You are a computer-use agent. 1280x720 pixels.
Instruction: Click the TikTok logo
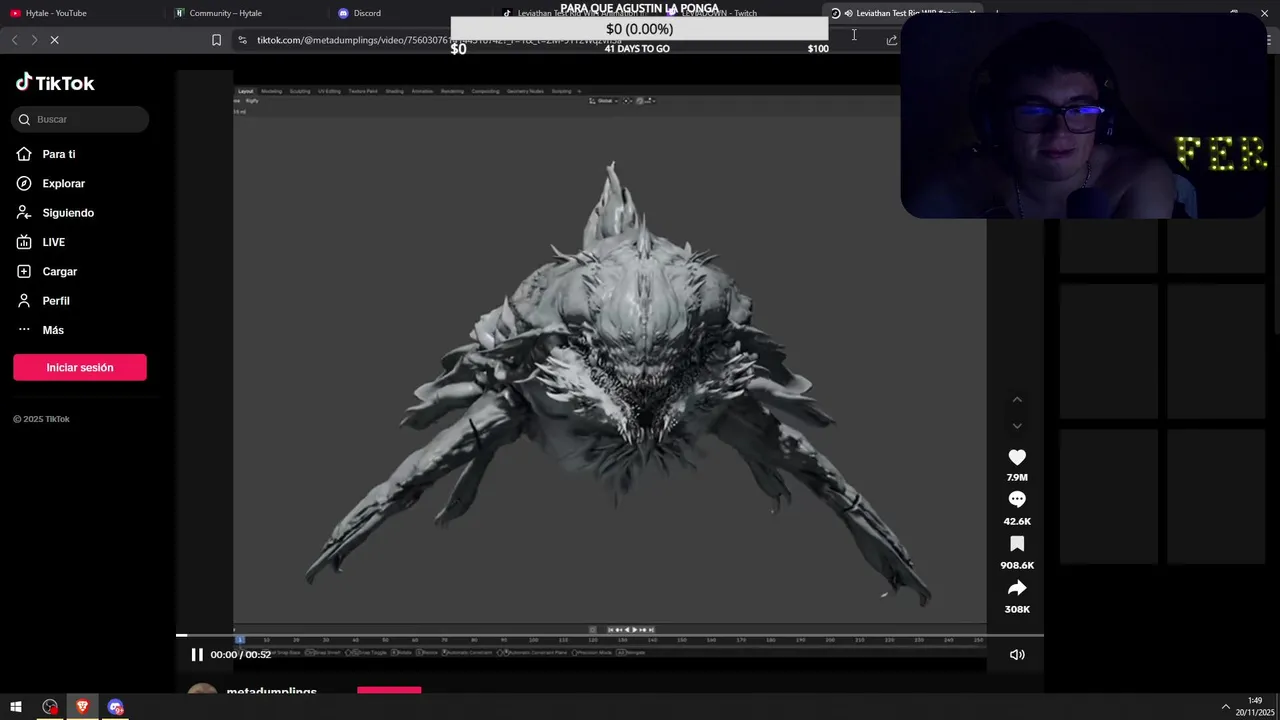55,83
